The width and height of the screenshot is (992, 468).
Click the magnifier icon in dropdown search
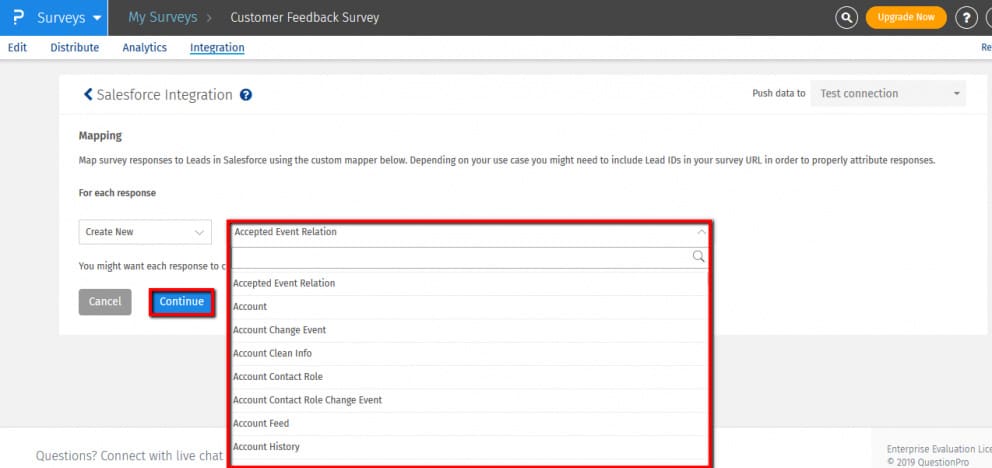pyautogui.click(x=698, y=256)
